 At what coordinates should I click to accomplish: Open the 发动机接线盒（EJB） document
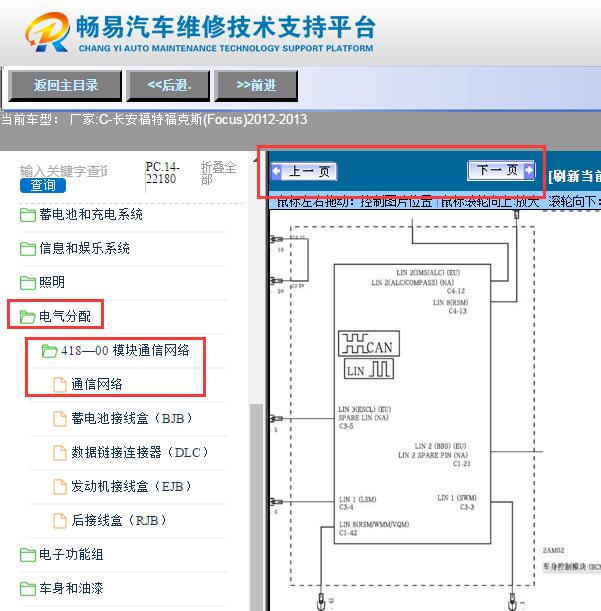(x=132, y=486)
